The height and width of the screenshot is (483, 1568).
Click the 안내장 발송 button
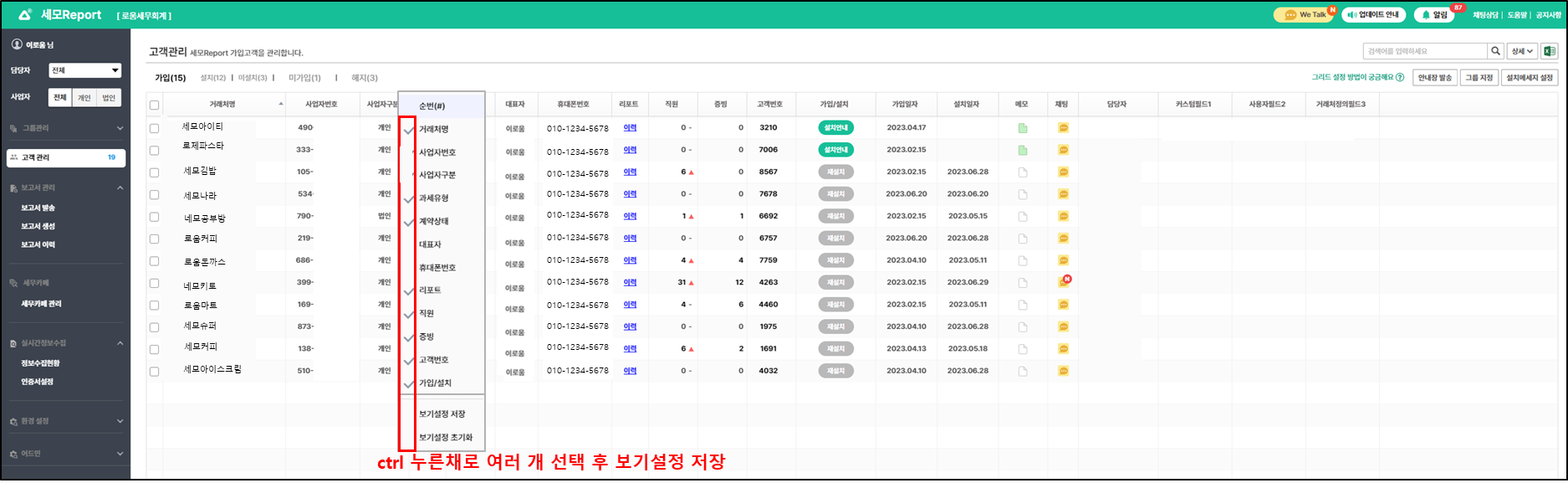pyautogui.click(x=1435, y=78)
